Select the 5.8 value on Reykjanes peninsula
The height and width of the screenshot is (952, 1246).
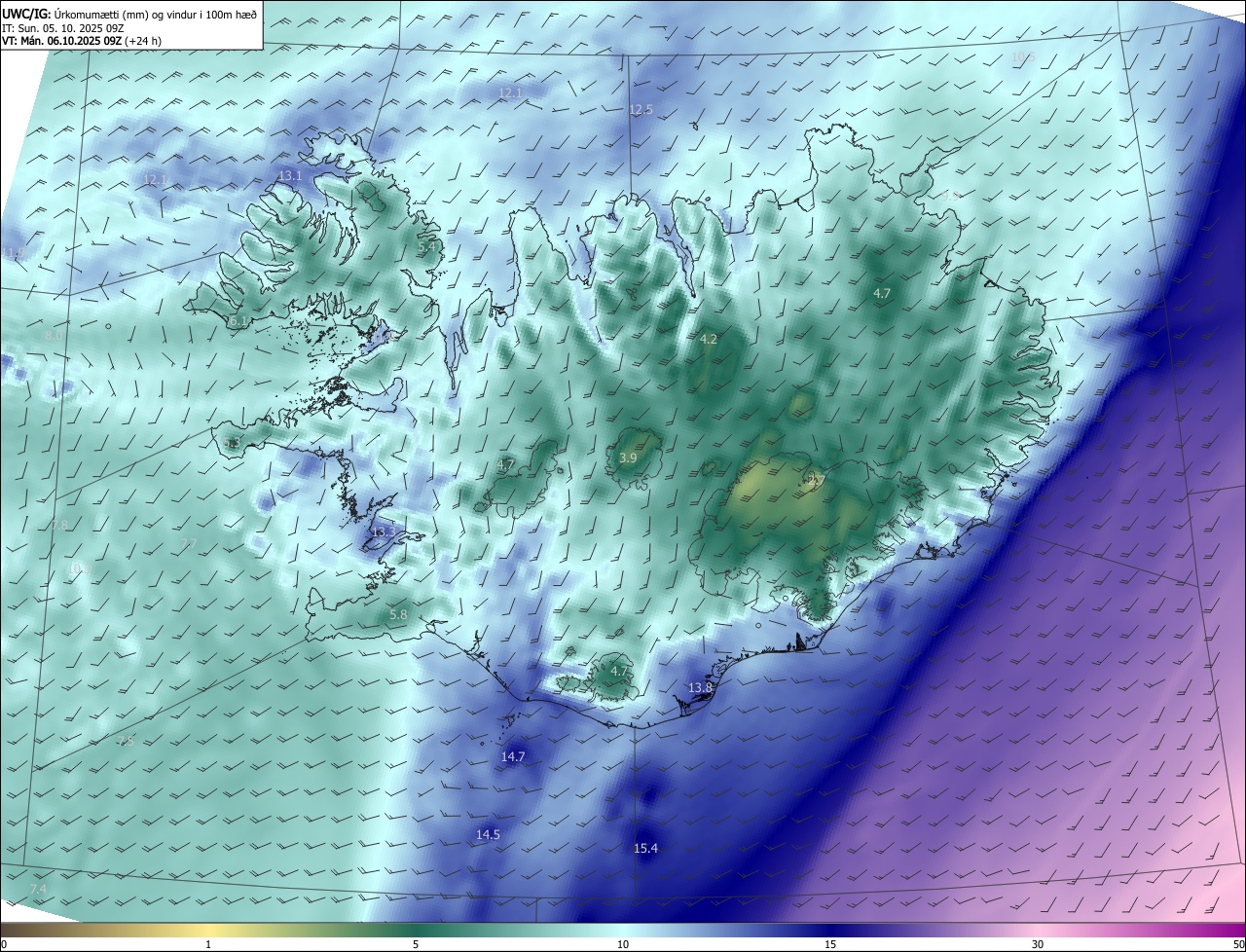(x=398, y=615)
